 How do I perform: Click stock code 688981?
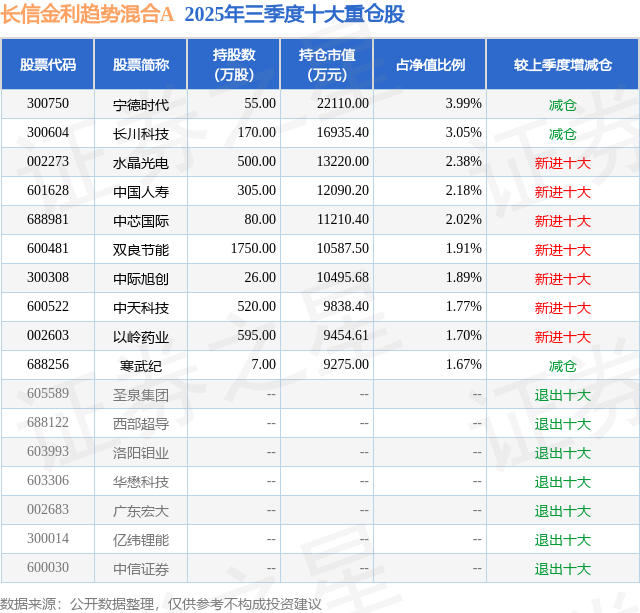tap(48, 220)
